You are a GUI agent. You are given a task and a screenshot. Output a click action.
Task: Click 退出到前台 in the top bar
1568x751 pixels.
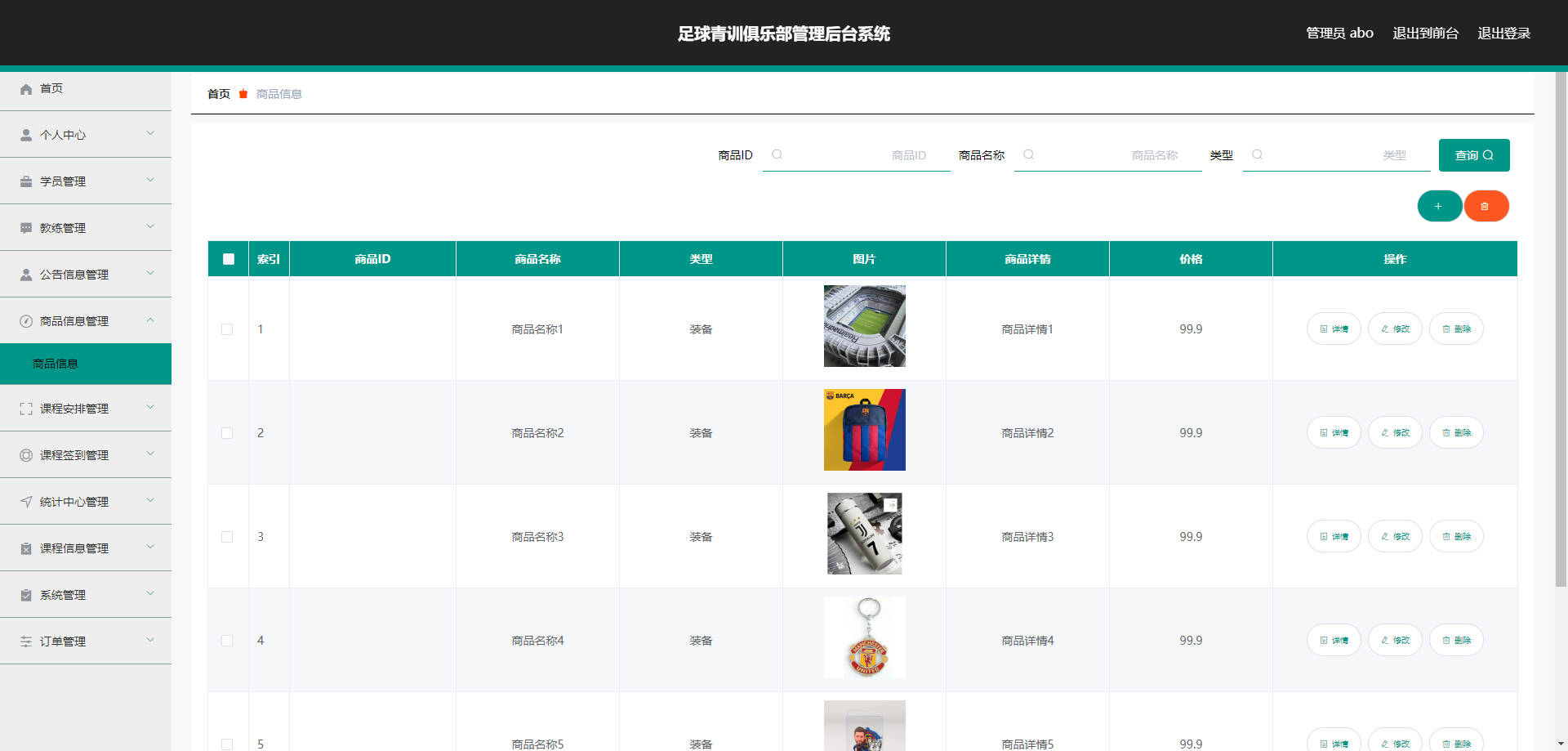(1425, 34)
